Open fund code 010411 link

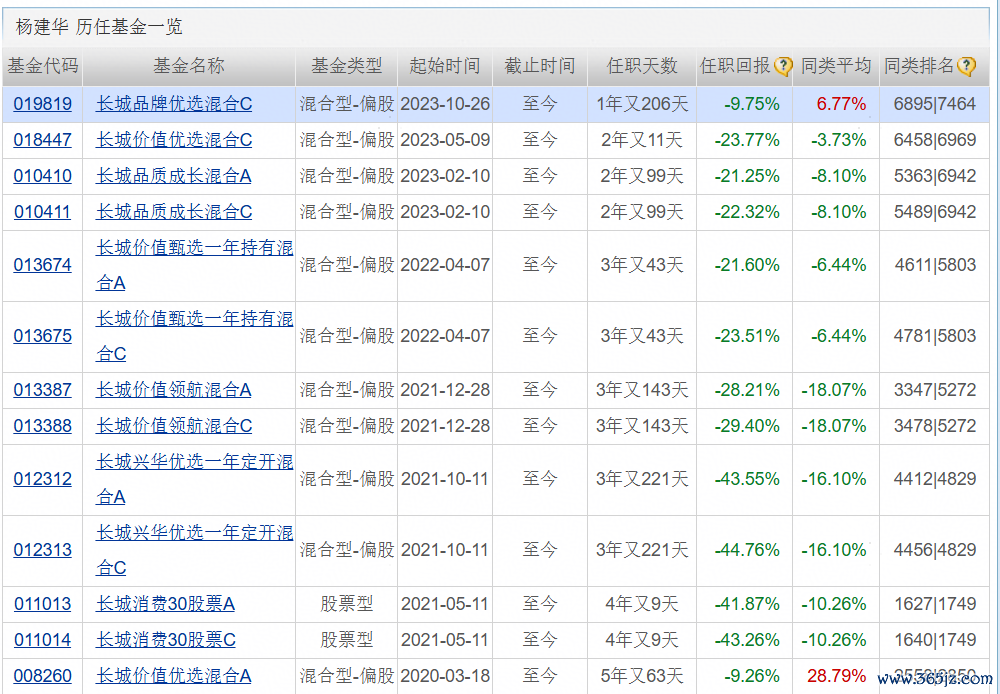[x=43, y=212]
